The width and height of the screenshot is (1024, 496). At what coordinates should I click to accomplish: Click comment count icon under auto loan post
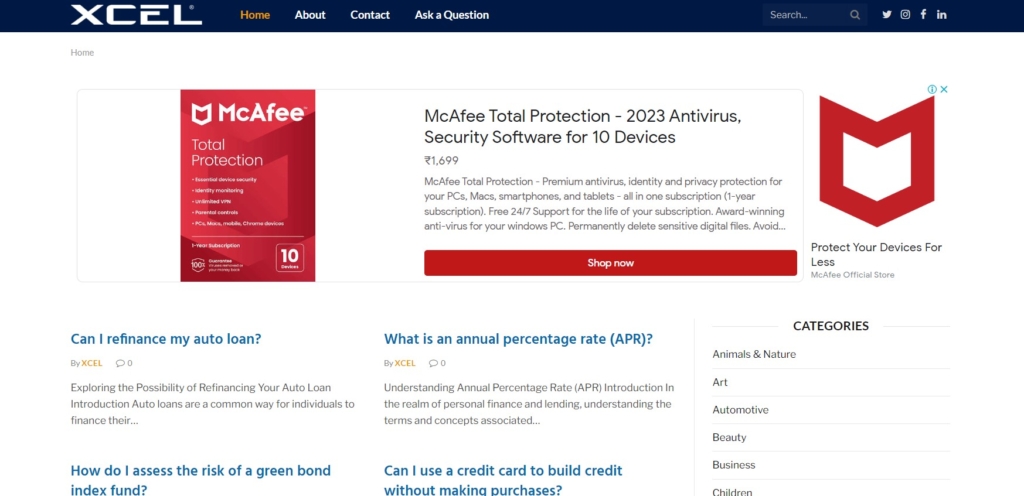coord(120,363)
